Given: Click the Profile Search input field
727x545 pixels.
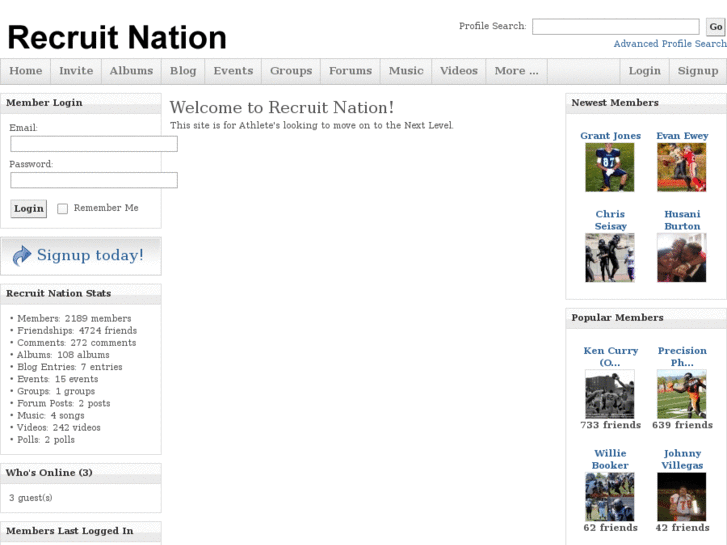Looking at the screenshot, I should click(616, 27).
